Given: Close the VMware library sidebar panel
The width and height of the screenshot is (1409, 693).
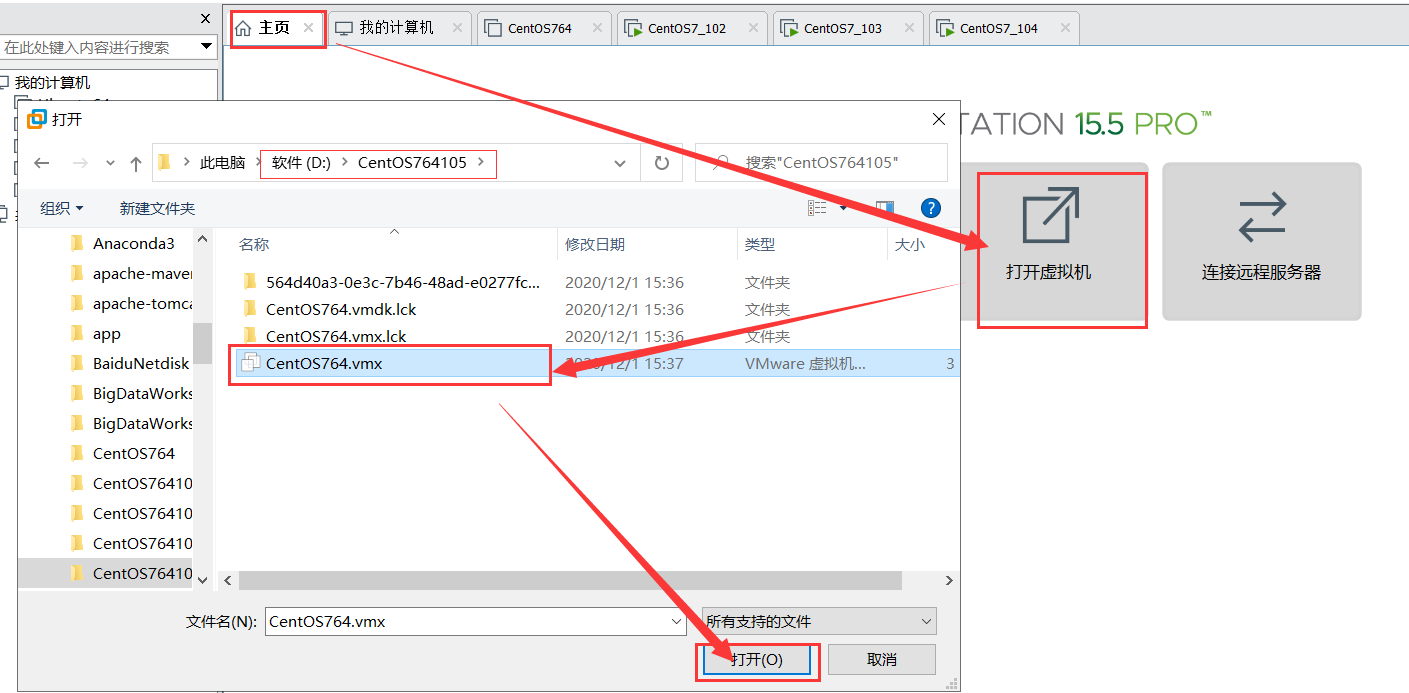Looking at the screenshot, I should [205, 18].
